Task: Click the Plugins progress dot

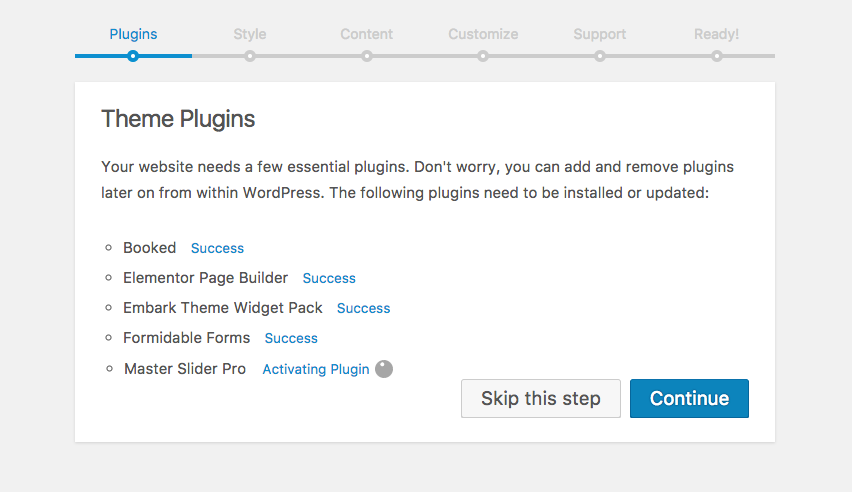Action: coord(133,56)
